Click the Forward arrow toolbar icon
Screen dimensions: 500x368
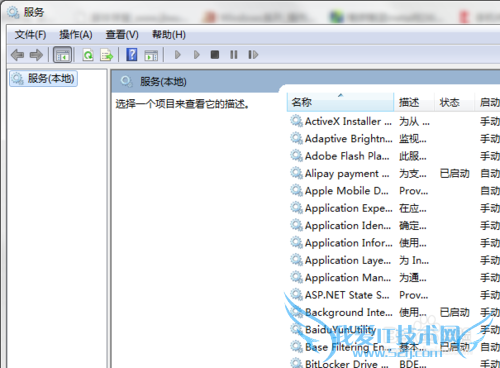(36, 55)
